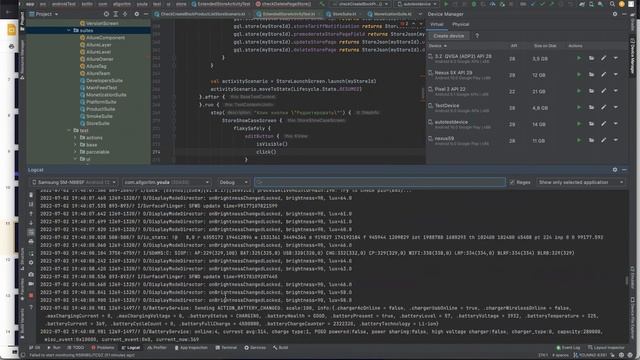This screenshot has width=640, height=360.
Task: Open the Build tool window
Action: coord(280,348)
